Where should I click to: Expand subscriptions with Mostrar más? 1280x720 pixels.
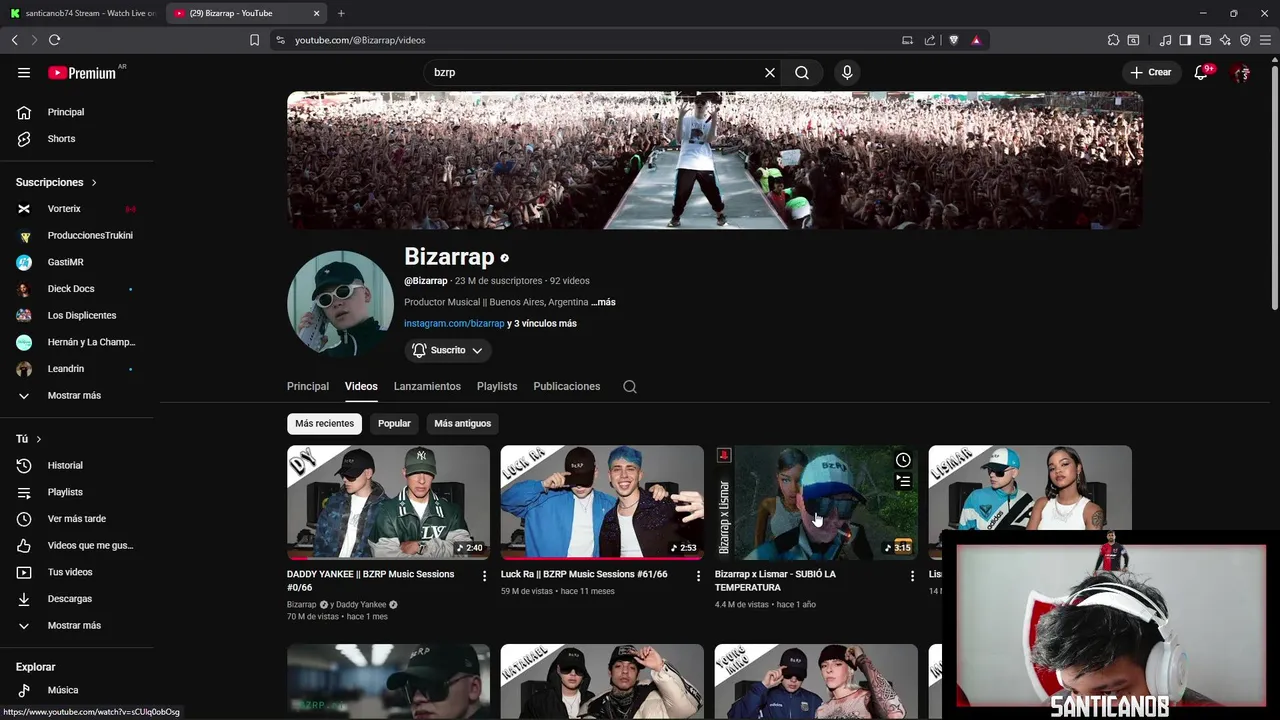(x=78, y=395)
